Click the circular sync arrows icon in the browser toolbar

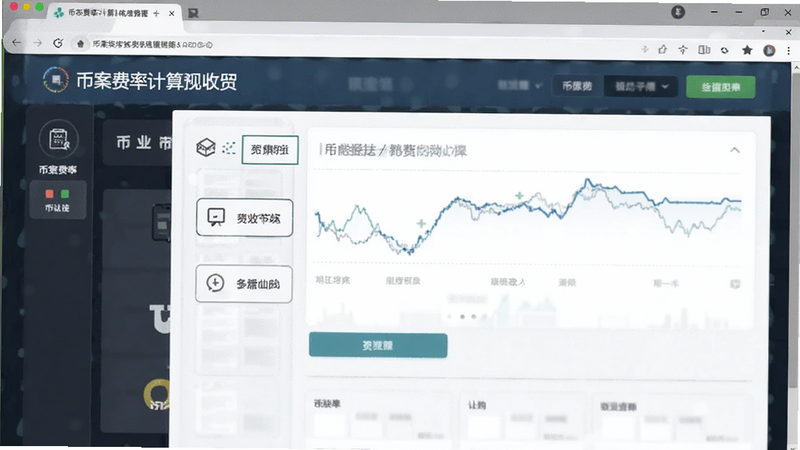[x=724, y=50]
